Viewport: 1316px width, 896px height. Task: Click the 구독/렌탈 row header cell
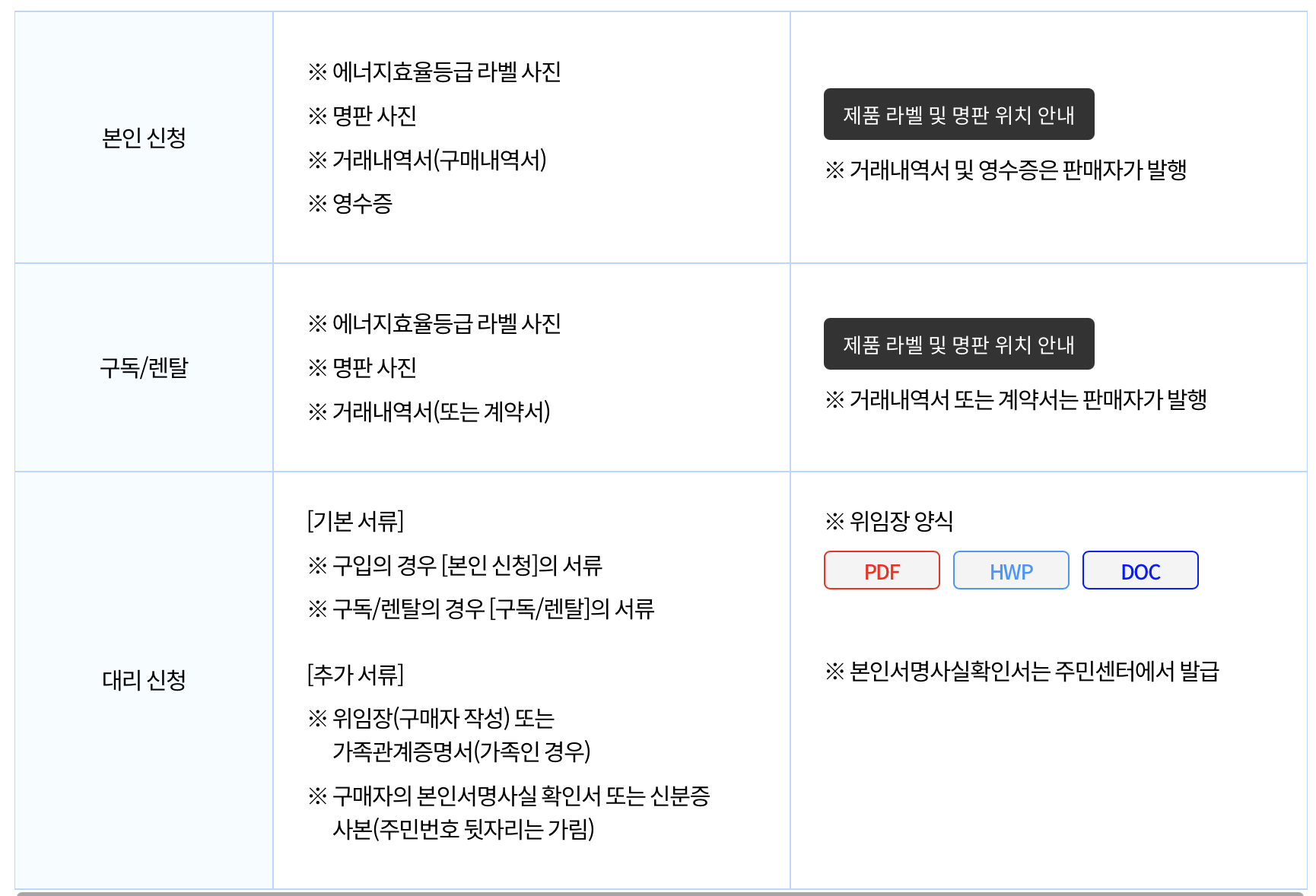pyautogui.click(x=144, y=368)
